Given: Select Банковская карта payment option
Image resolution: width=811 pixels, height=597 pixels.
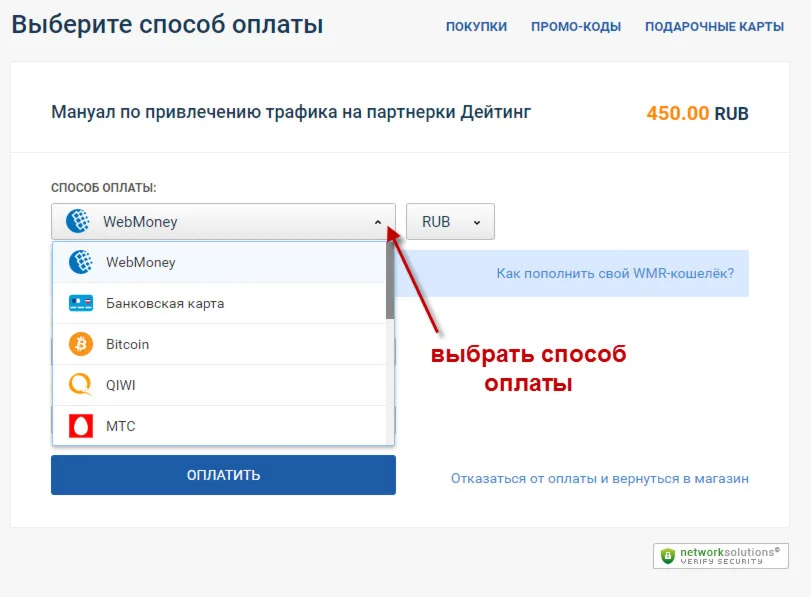Looking at the screenshot, I should click(219, 303).
